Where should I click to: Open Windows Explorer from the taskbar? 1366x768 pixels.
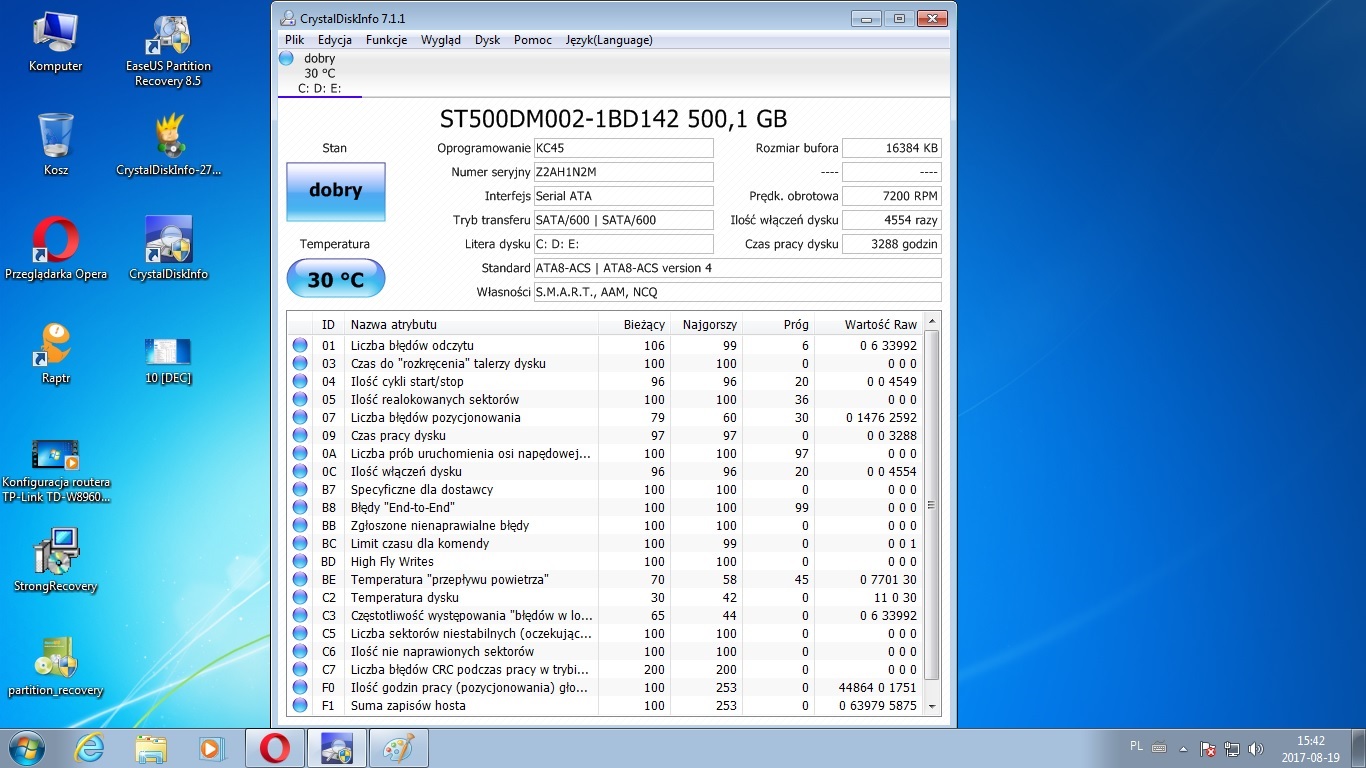click(x=151, y=748)
